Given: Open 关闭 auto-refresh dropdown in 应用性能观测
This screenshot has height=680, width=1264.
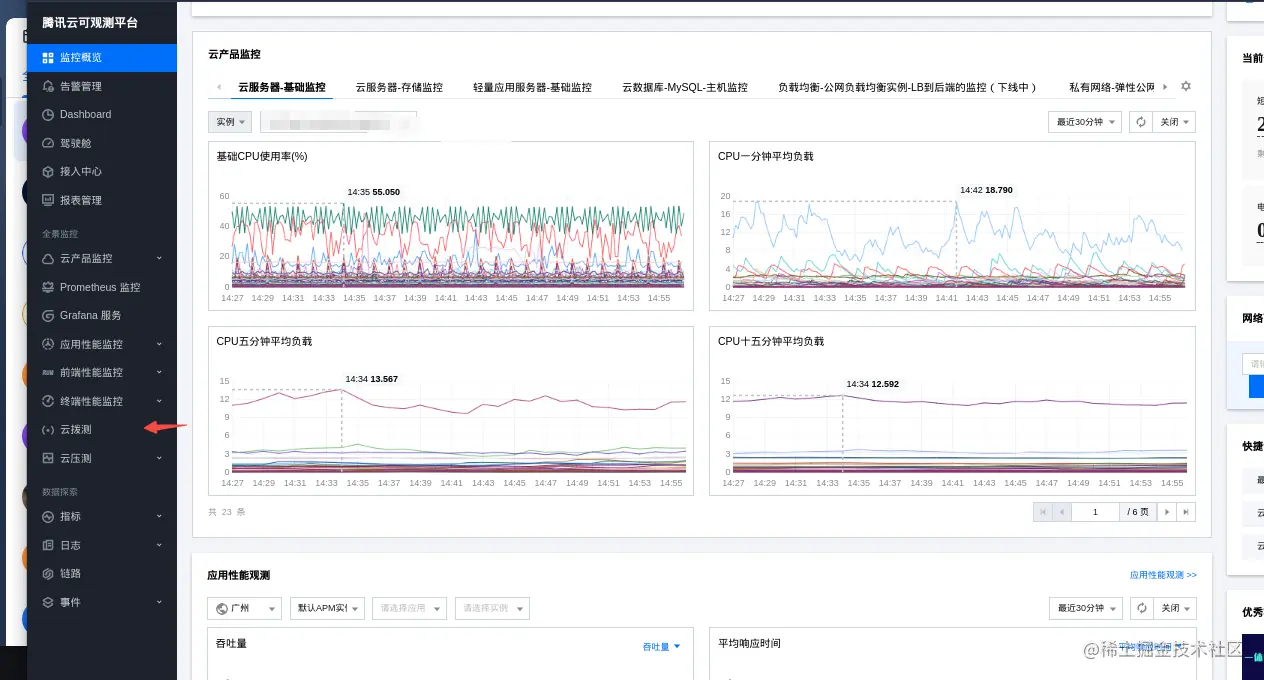Looking at the screenshot, I should 1174,608.
